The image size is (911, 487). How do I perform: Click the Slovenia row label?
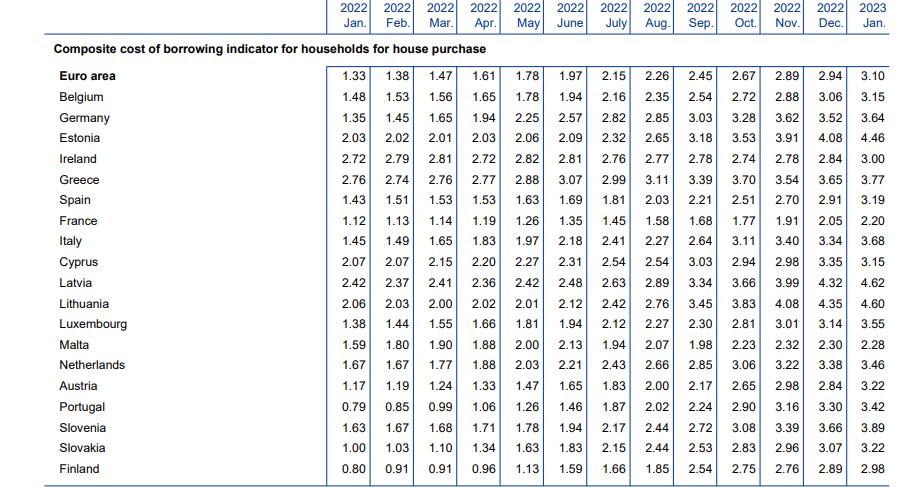coord(82,428)
